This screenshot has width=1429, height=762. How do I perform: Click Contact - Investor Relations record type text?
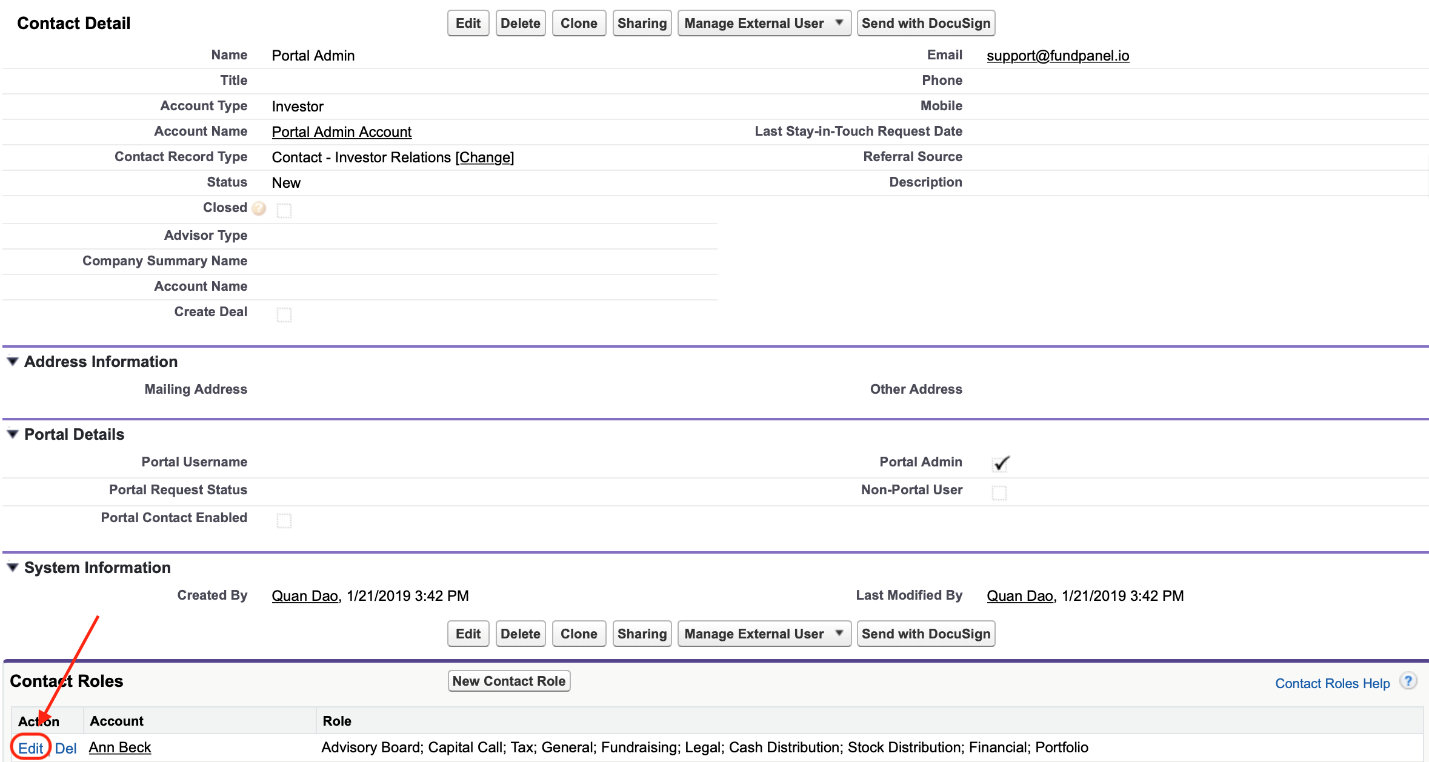pos(361,158)
